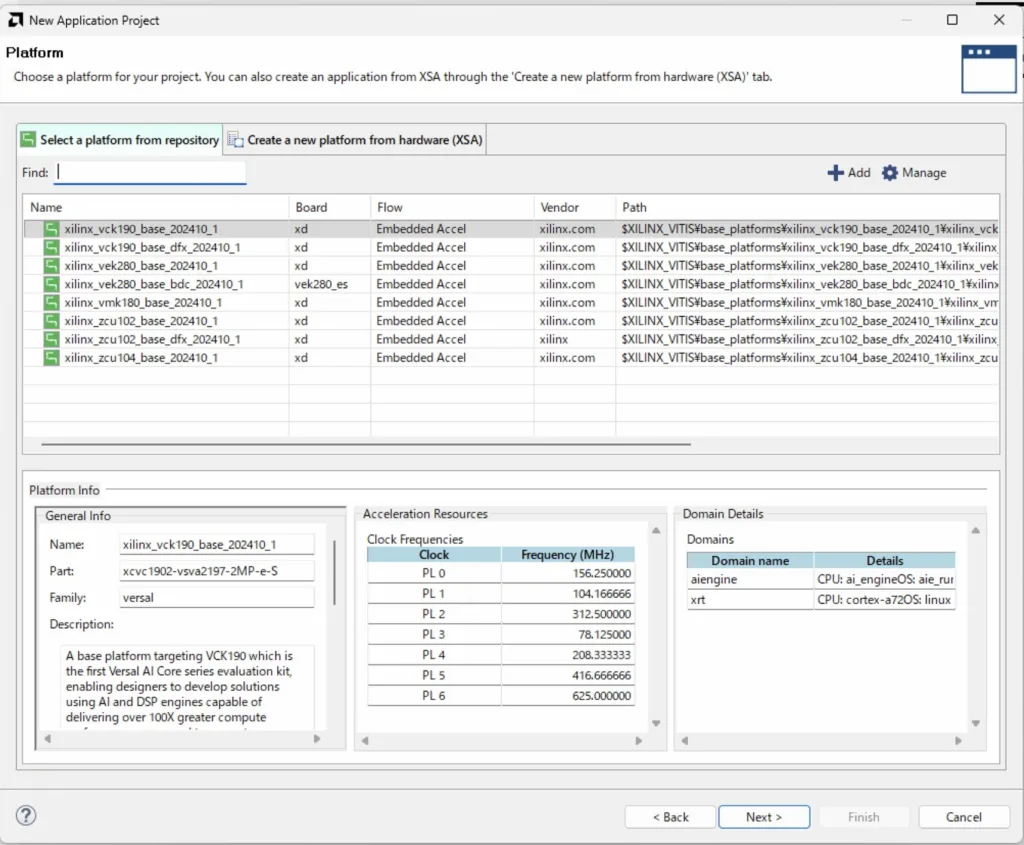This screenshot has height=845, width=1024.
Task: Click the help question mark icon
Action: pyautogui.click(x=27, y=815)
